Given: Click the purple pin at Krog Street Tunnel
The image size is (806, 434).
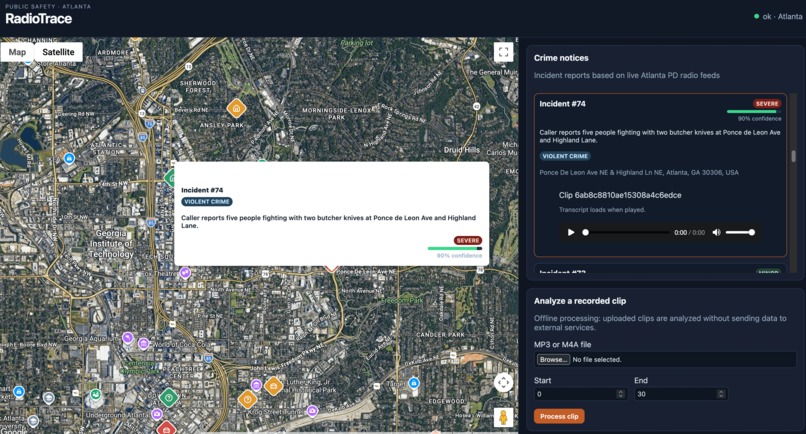Looking at the screenshot, I should [x=312, y=410].
